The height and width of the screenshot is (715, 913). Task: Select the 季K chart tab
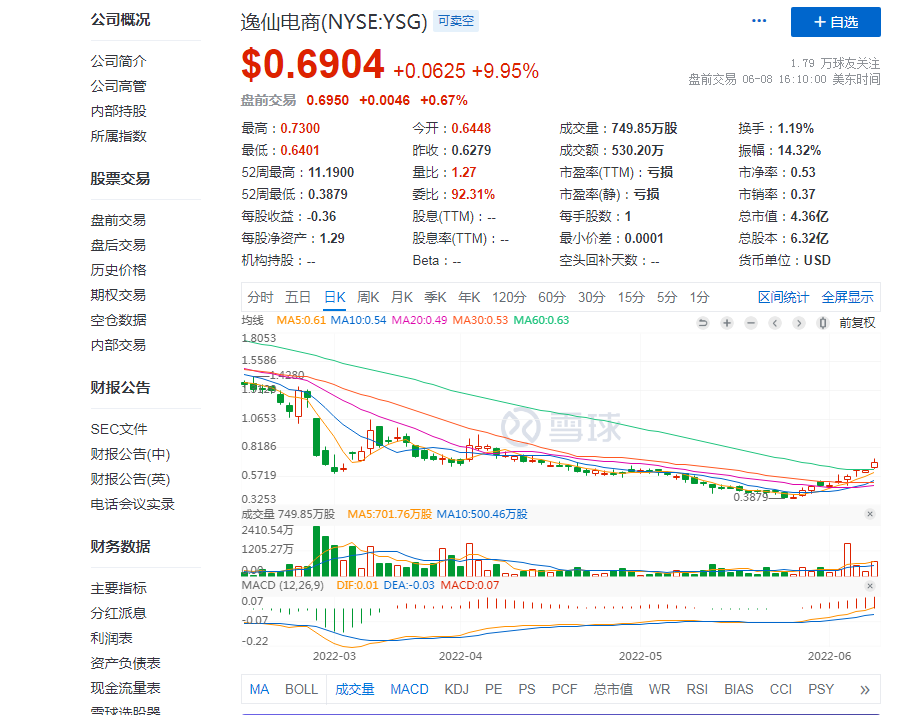pos(435,298)
